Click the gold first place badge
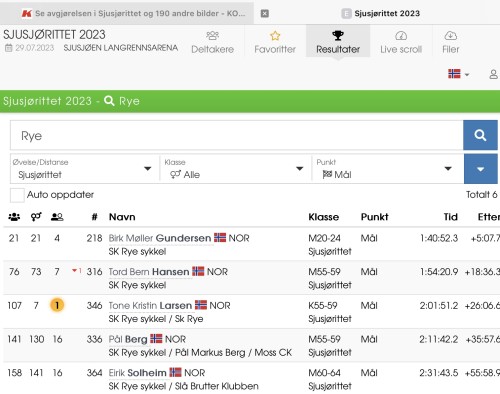 (57, 305)
